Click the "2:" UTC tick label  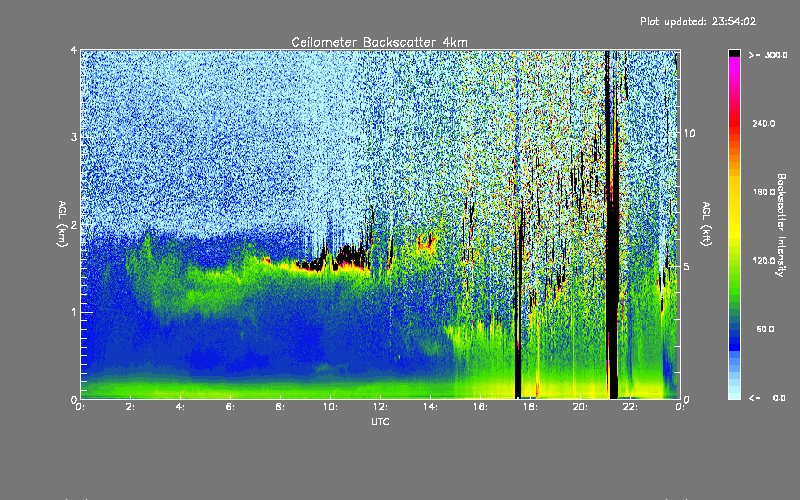pyautogui.click(x=131, y=407)
